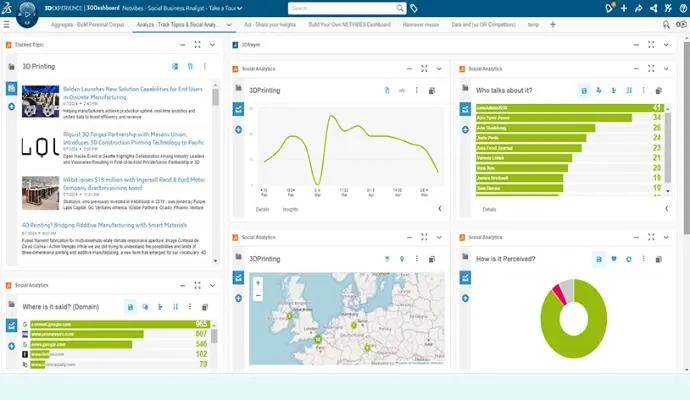Click the share arrow in the top bar
The height and width of the screenshot is (400, 690).
click(x=639, y=8)
